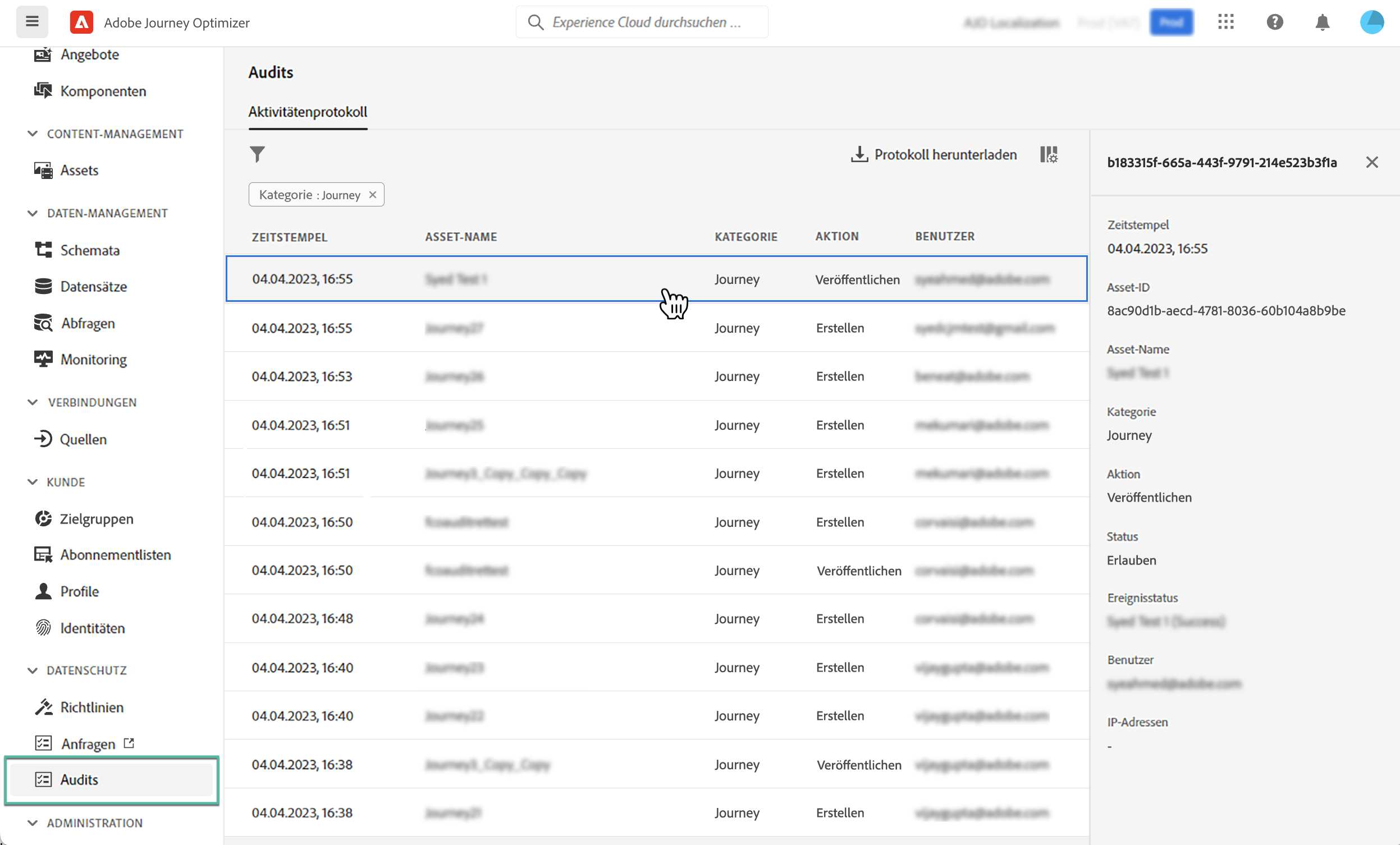The image size is (1400, 845).
Task: Open column settings icon
Action: pyautogui.click(x=1048, y=154)
